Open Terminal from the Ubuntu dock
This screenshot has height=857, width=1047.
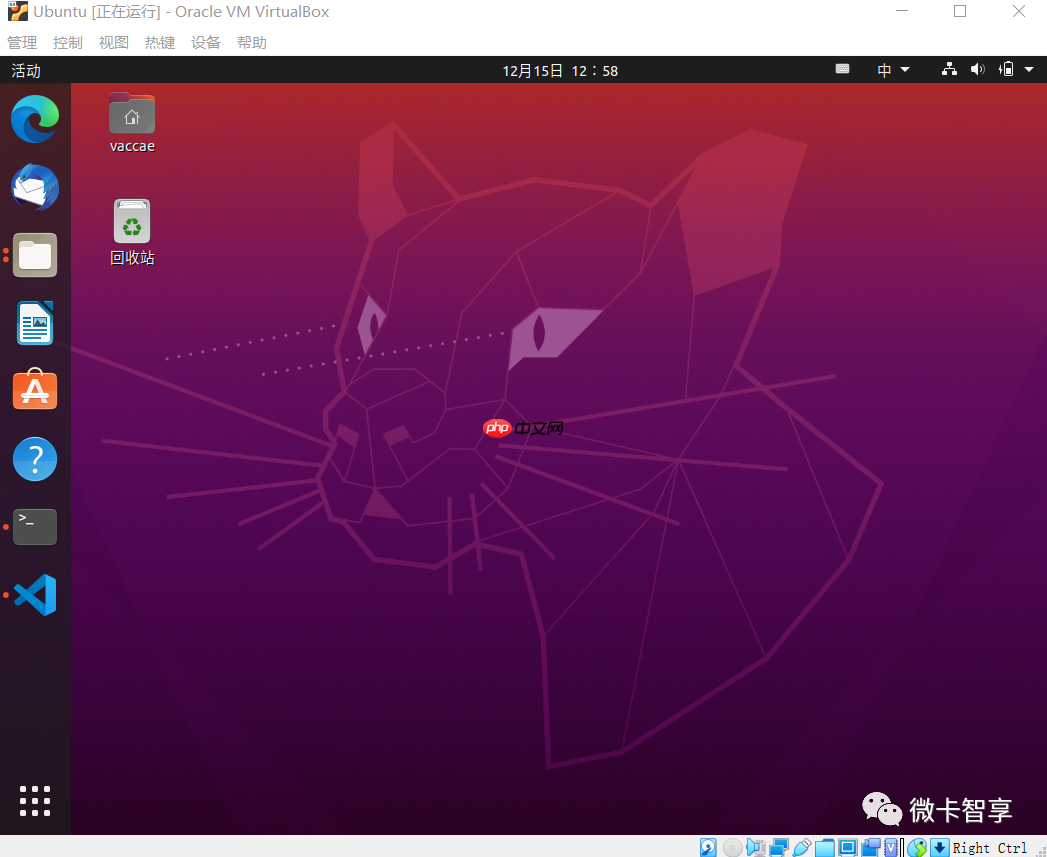pyautogui.click(x=35, y=527)
